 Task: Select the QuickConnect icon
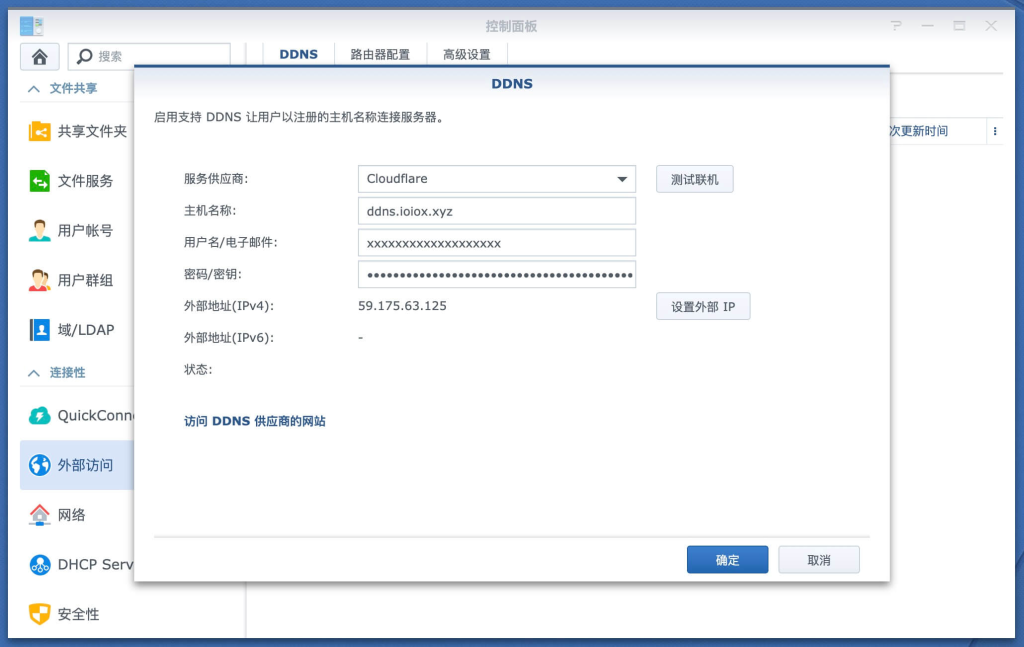pyautogui.click(x=40, y=415)
